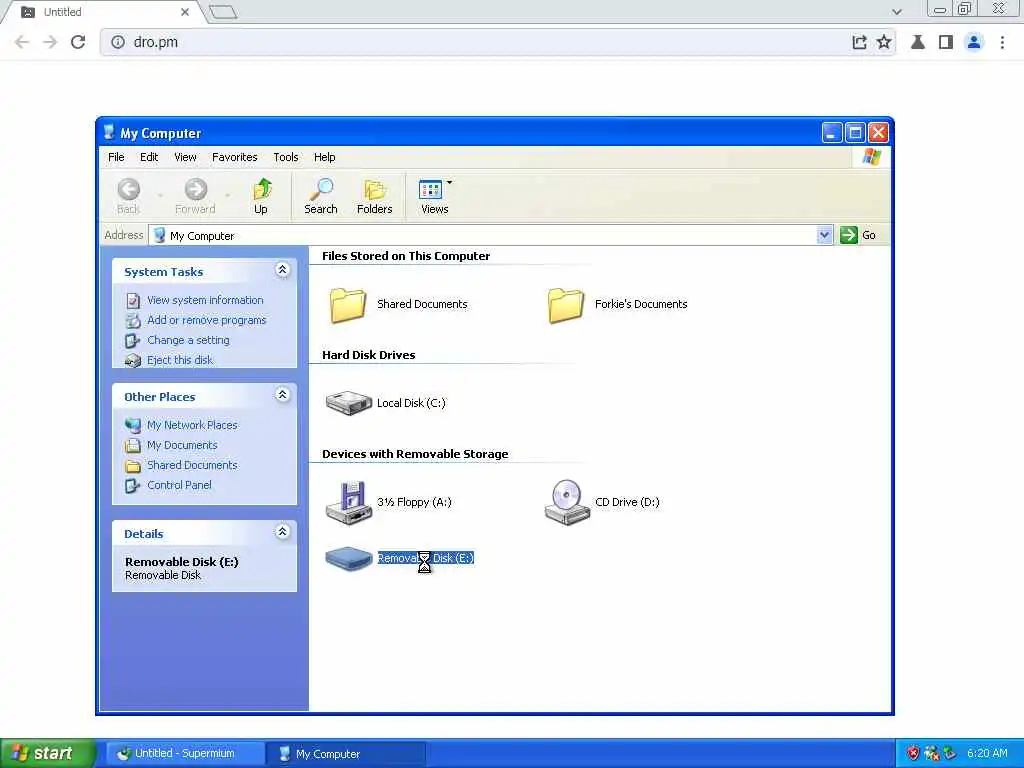Open the browser three-dot menu
Viewport: 1024px width, 768px height.
pos(1002,42)
